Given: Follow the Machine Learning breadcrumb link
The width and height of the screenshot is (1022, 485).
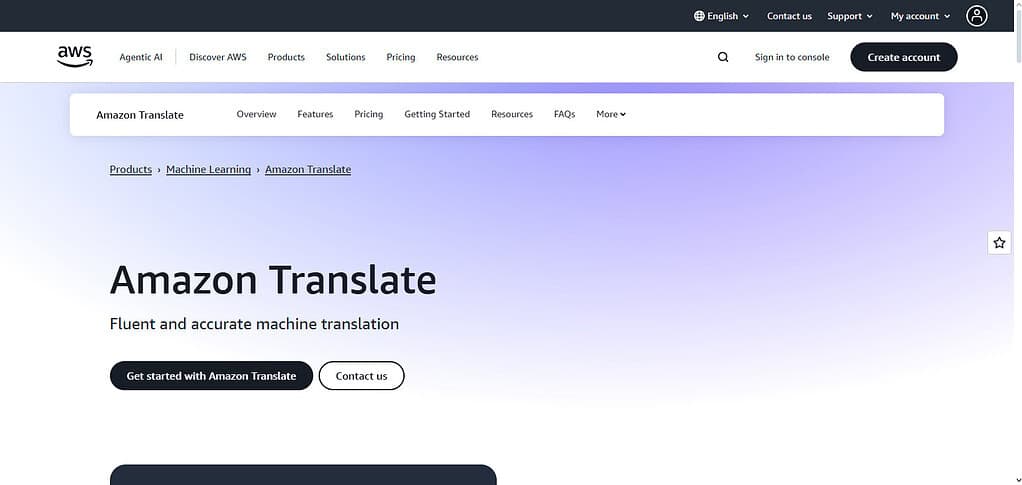Looking at the screenshot, I should coord(209,169).
